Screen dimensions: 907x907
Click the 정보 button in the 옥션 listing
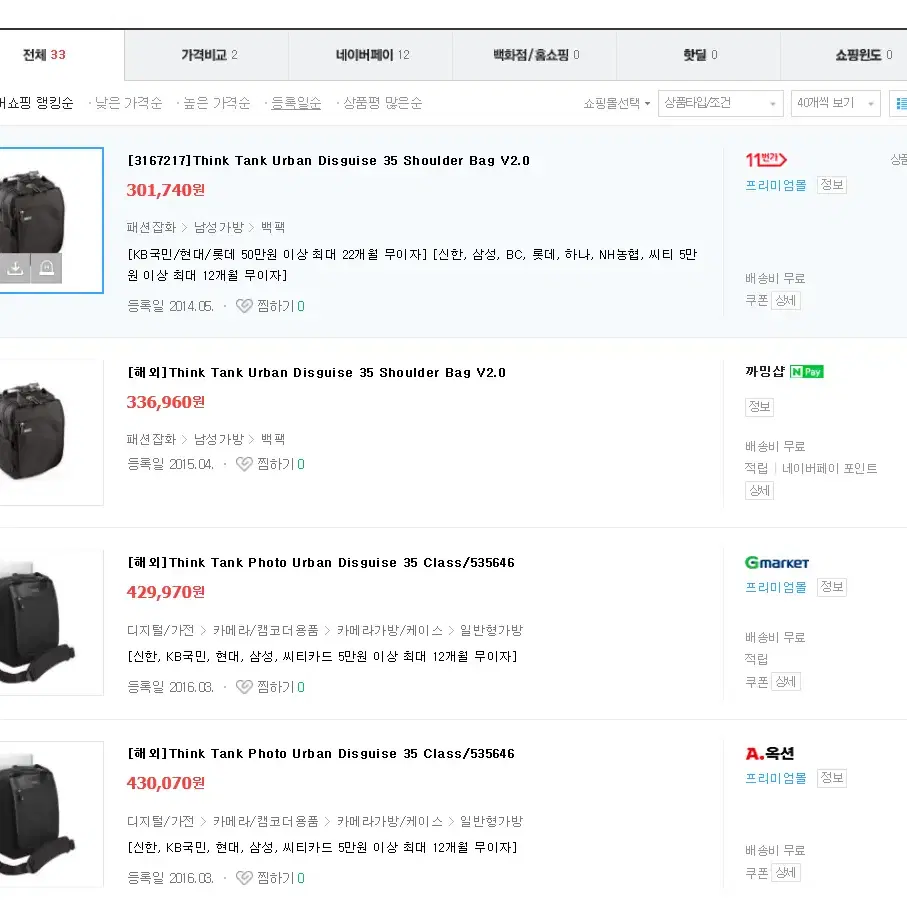832,778
